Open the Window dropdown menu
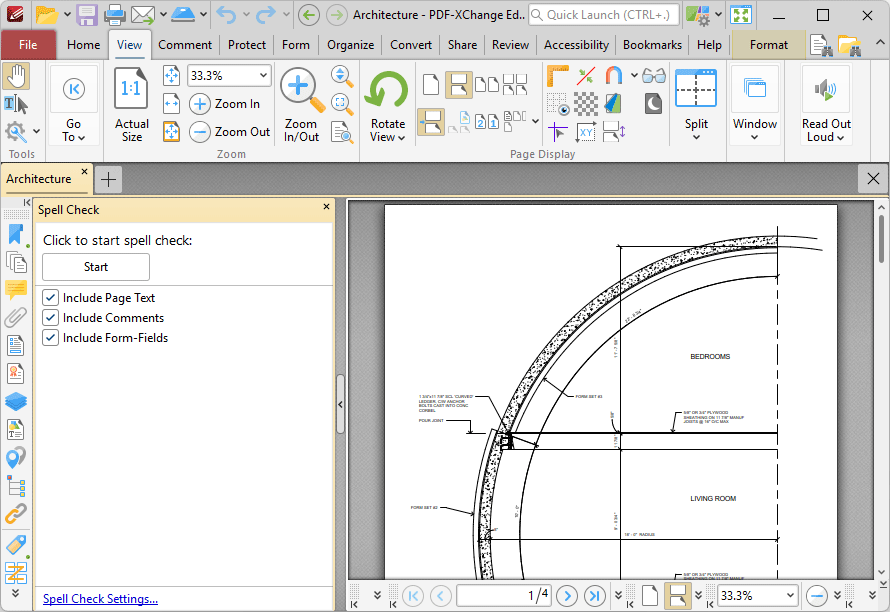Image resolution: width=890 pixels, height=612 pixels. click(x=755, y=105)
